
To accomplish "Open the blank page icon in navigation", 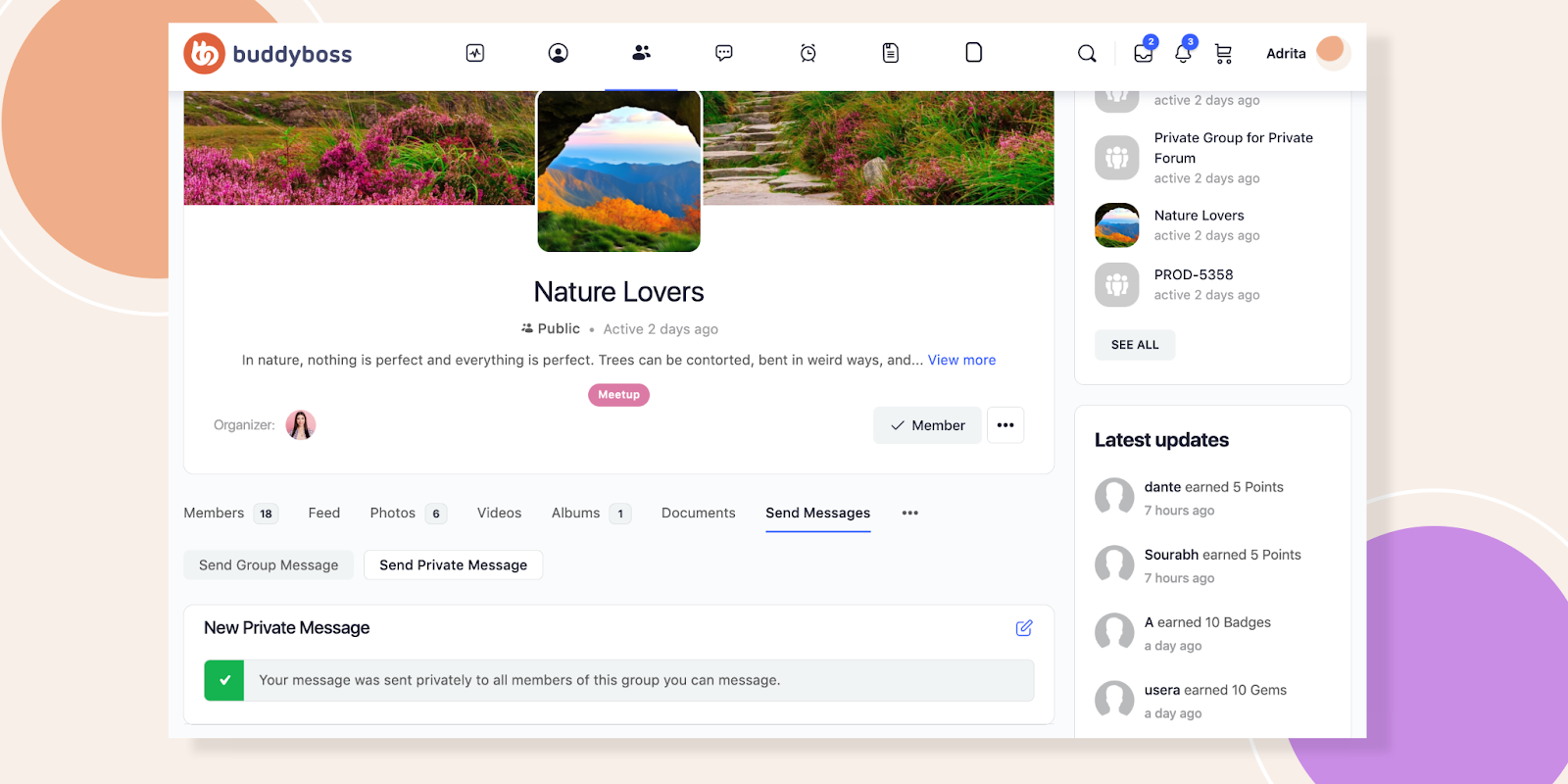I will click(974, 53).
